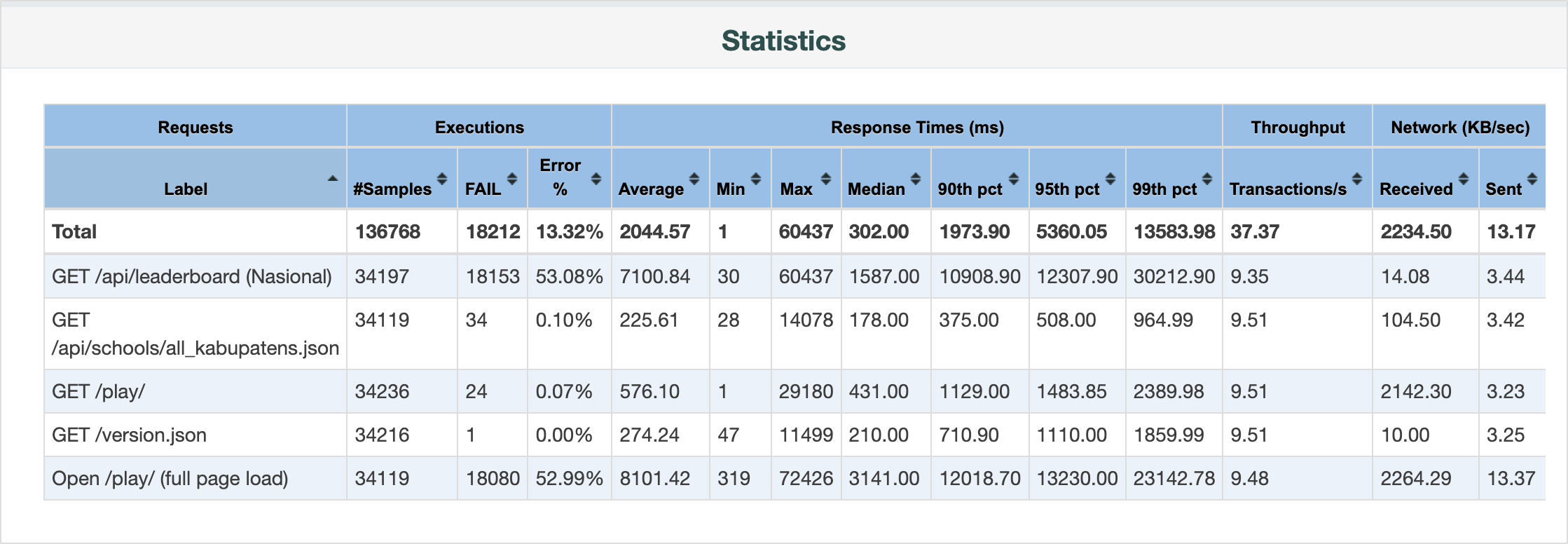Click the Throughput group header
Image resolution: width=1568 pixels, height=544 pixels.
[1298, 128]
